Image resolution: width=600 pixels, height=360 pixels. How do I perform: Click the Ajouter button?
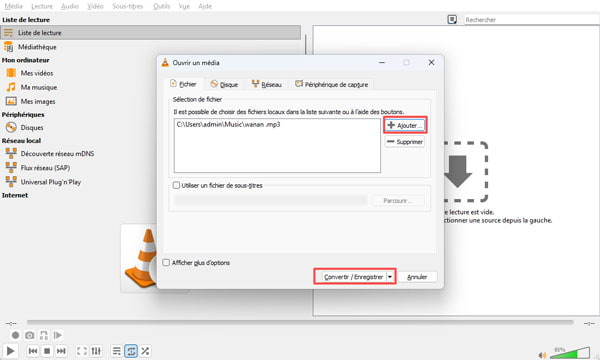pyautogui.click(x=405, y=125)
